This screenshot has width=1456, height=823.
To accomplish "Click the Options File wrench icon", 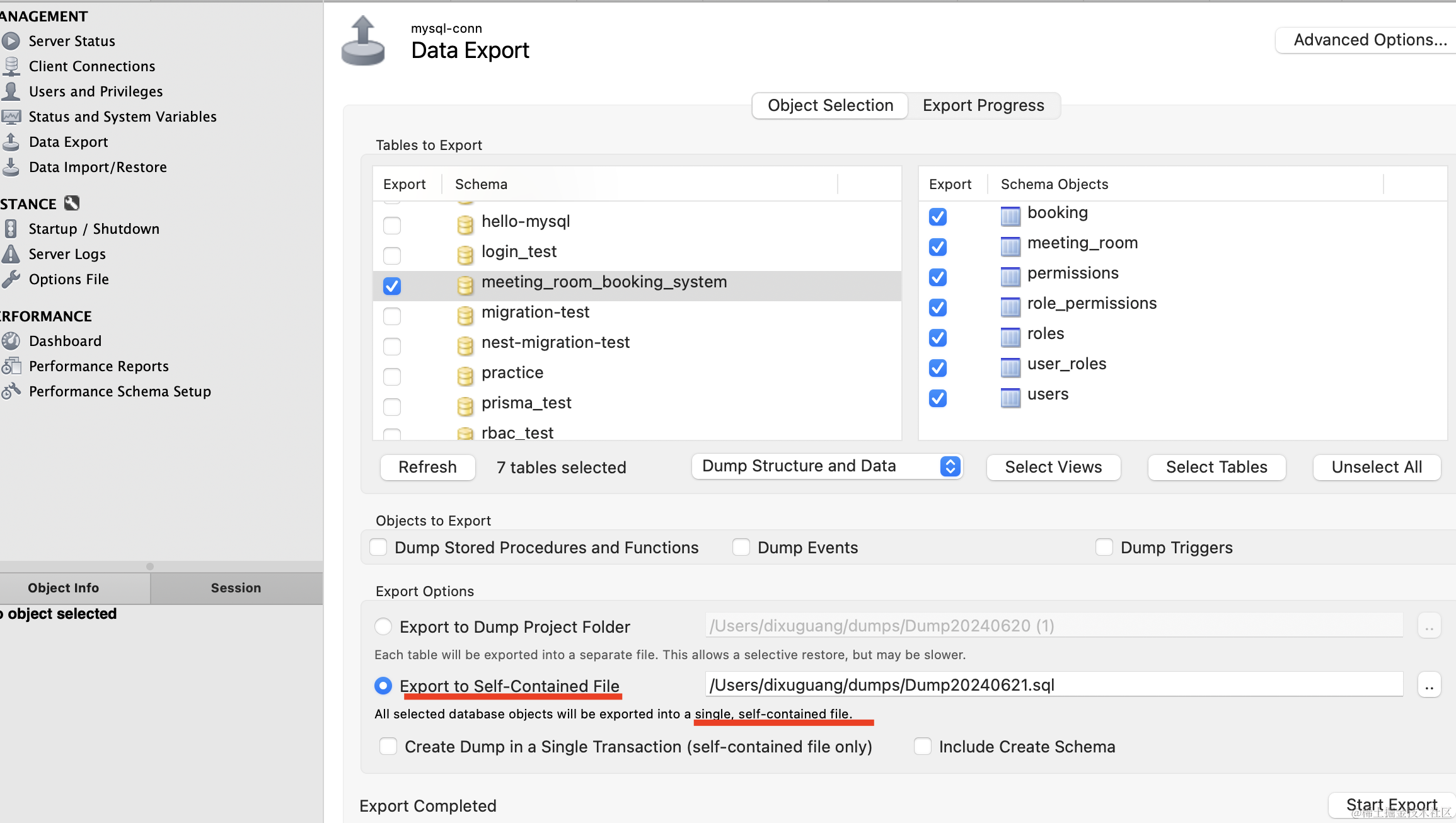I will pyautogui.click(x=11, y=279).
